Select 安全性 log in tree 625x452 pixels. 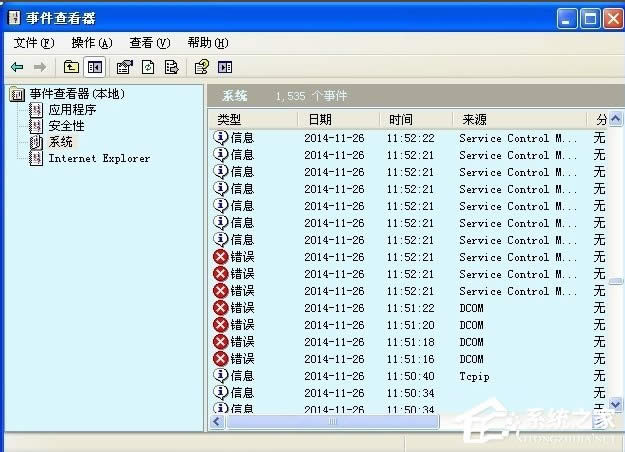66,126
